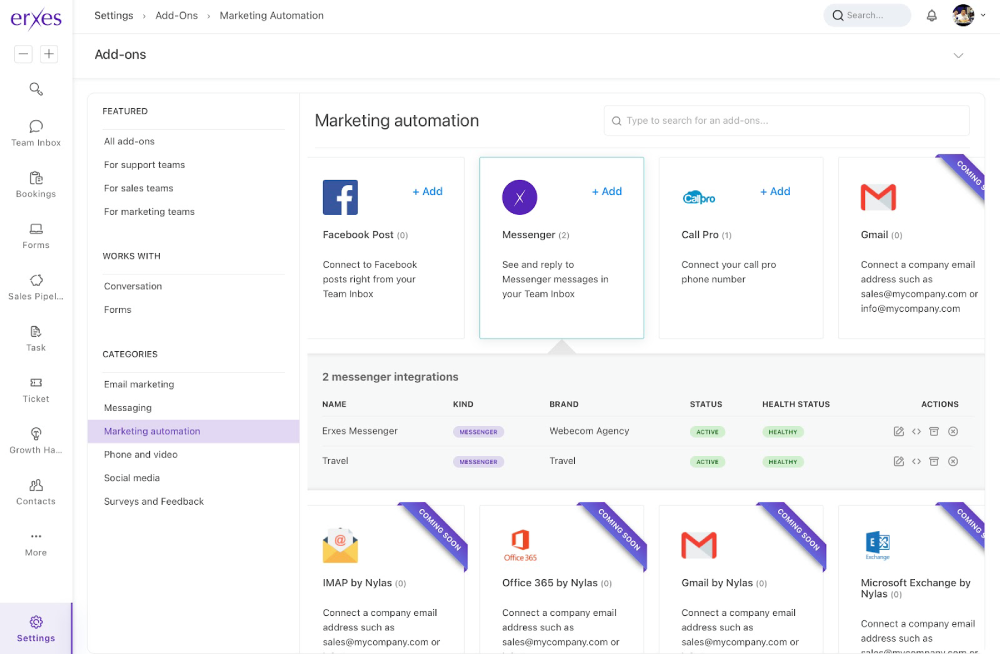Click Add-Ons breadcrumb link
The height and width of the screenshot is (654, 1000).
(x=177, y=15)
